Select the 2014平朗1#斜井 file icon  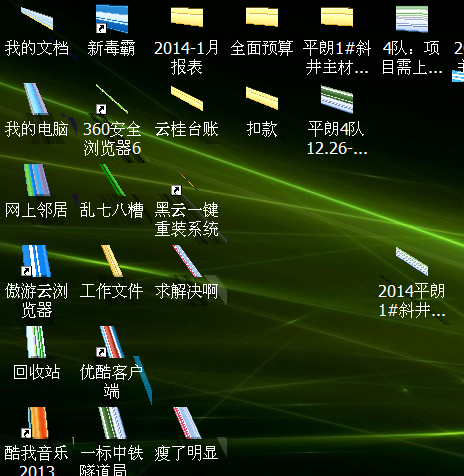[412, 261]
